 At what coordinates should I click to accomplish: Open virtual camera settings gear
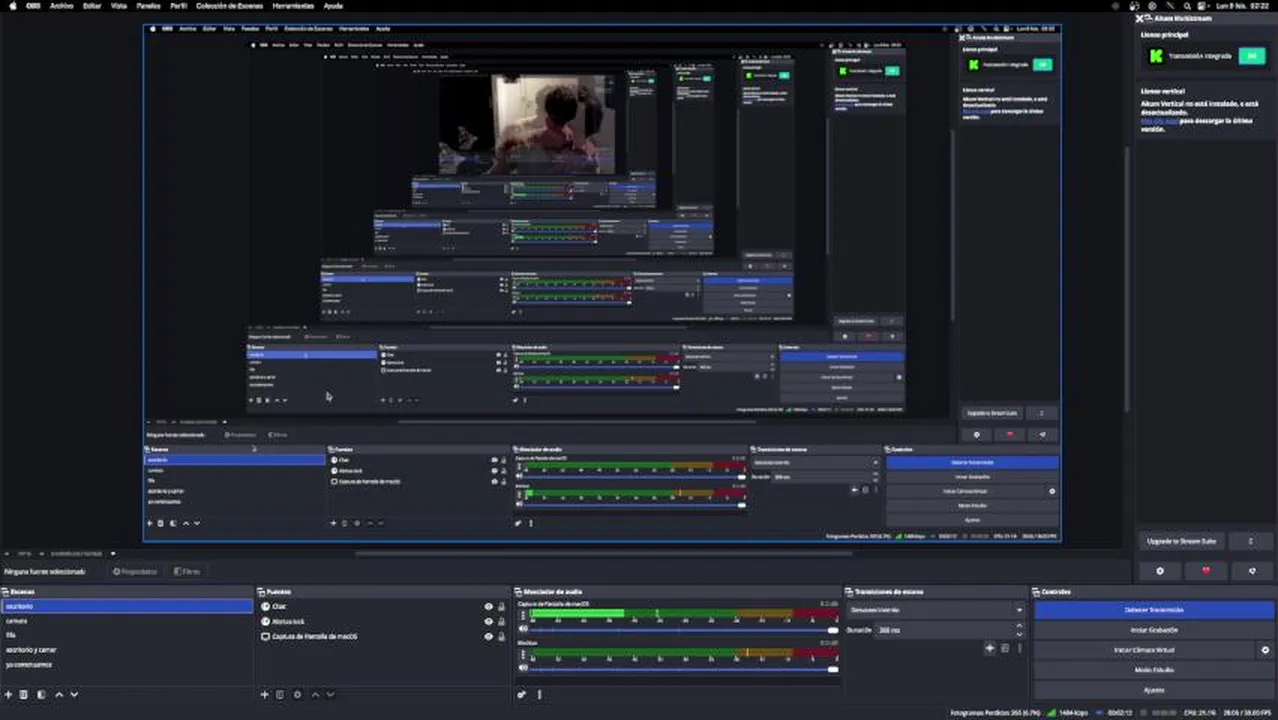coord(1265,650)
